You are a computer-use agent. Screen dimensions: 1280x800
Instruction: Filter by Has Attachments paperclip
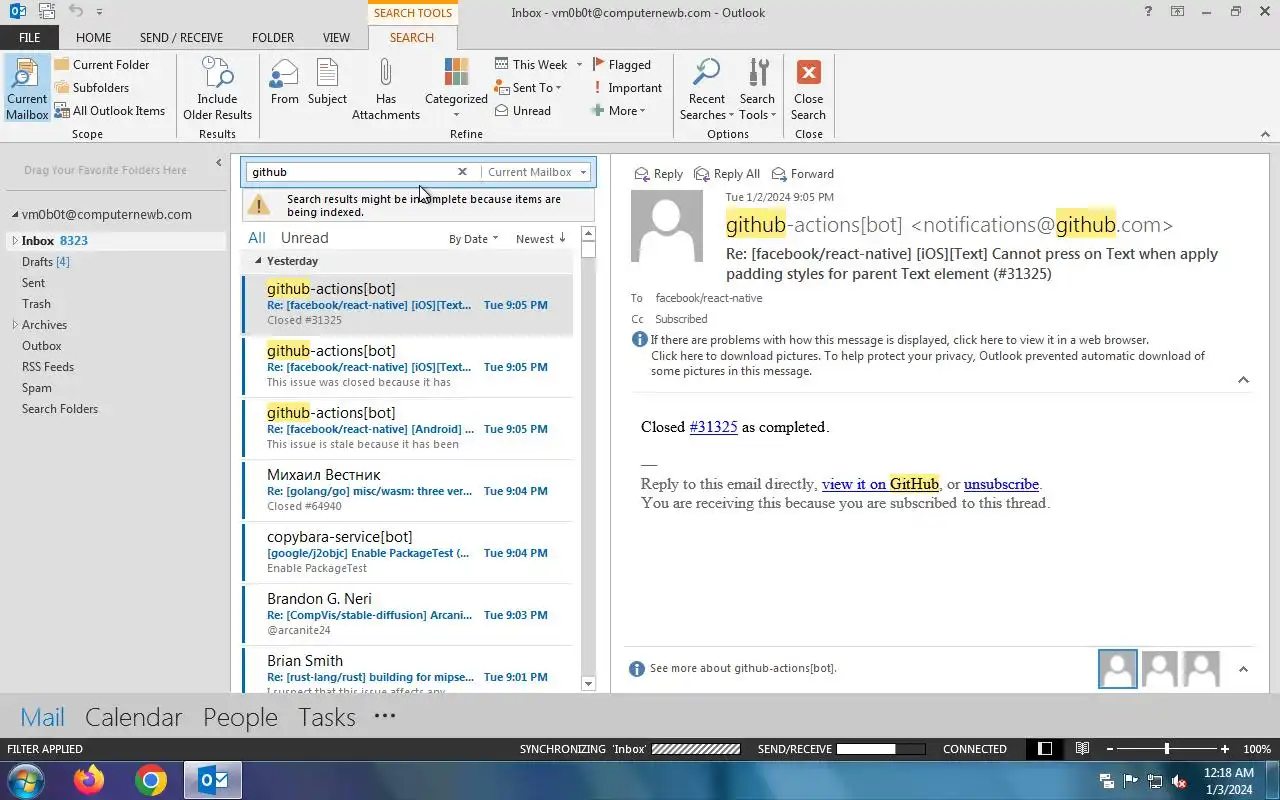point(386,89)
